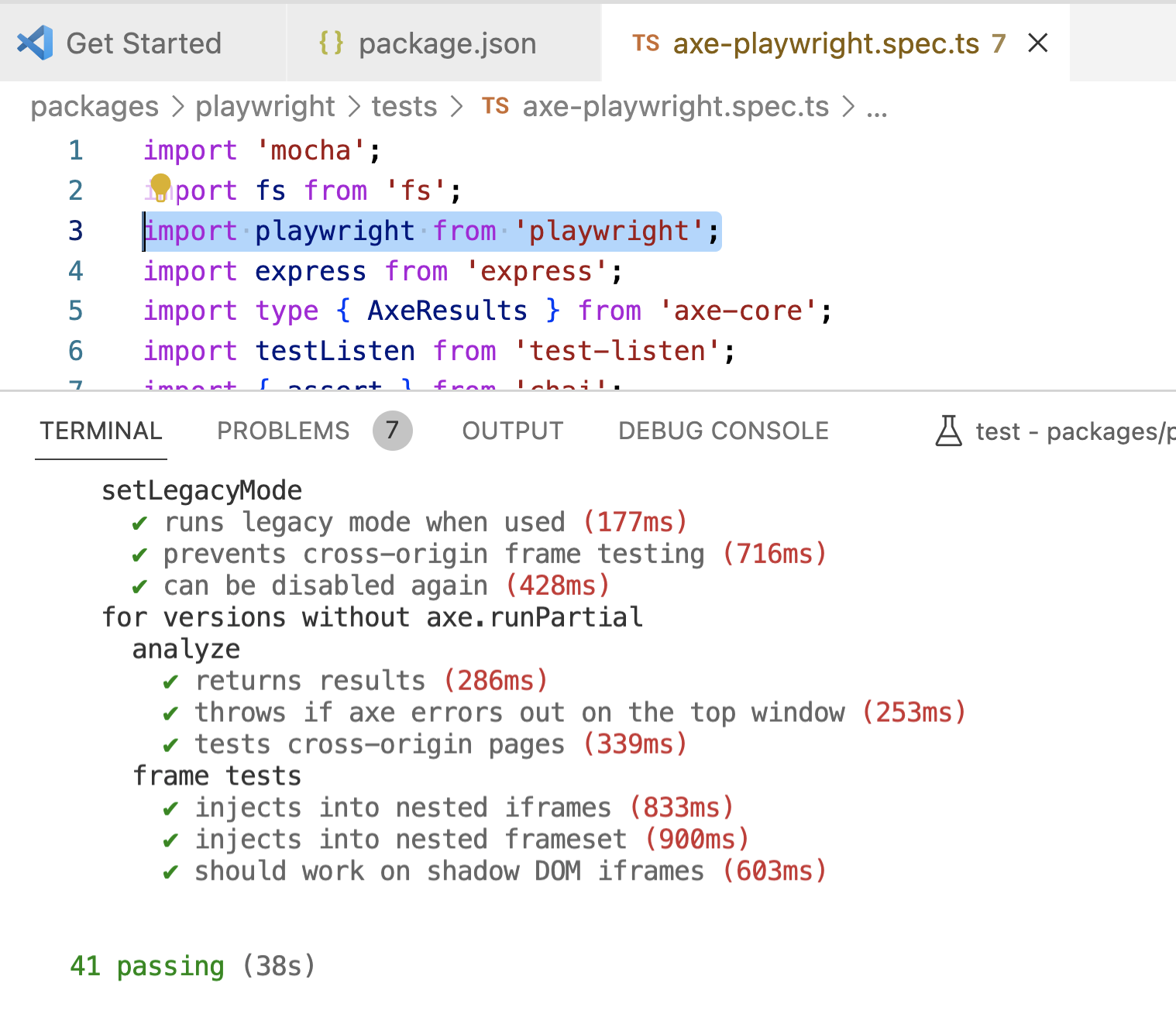The image size is (1176, 1010).
Task: Click axe-playwright.spec.ts in the breadcrumb
Action: (x=676, y=106)
